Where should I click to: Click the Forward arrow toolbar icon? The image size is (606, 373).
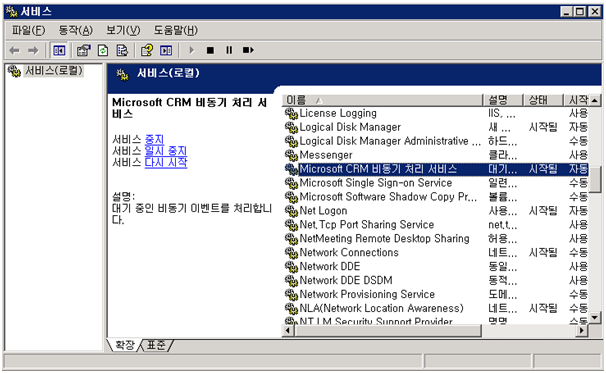(x=34, y=50)
